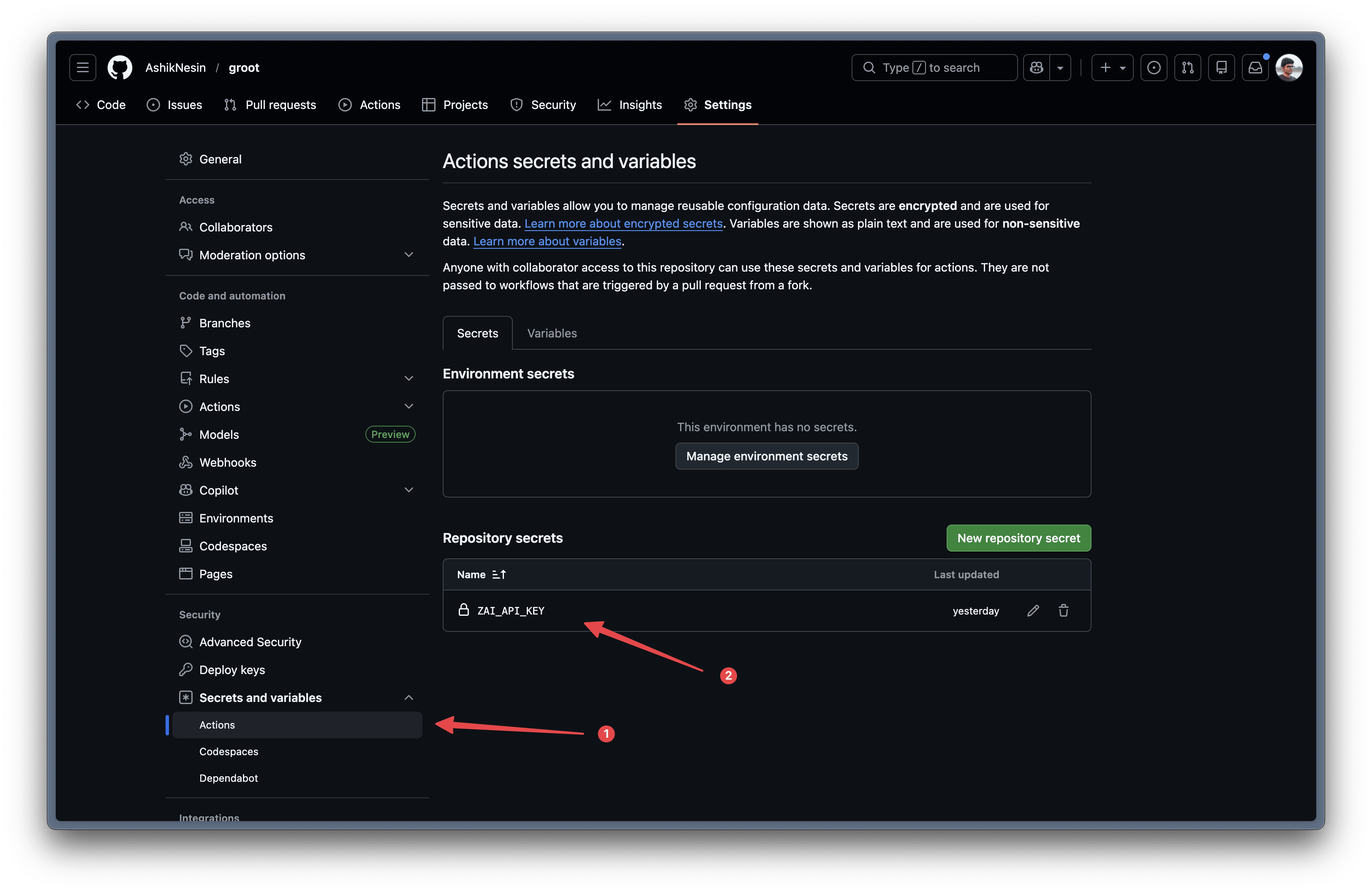
Task: Delete ZAI_API_KEY using trash icon
Action: pyautogui.click(x=1063, y=611)
